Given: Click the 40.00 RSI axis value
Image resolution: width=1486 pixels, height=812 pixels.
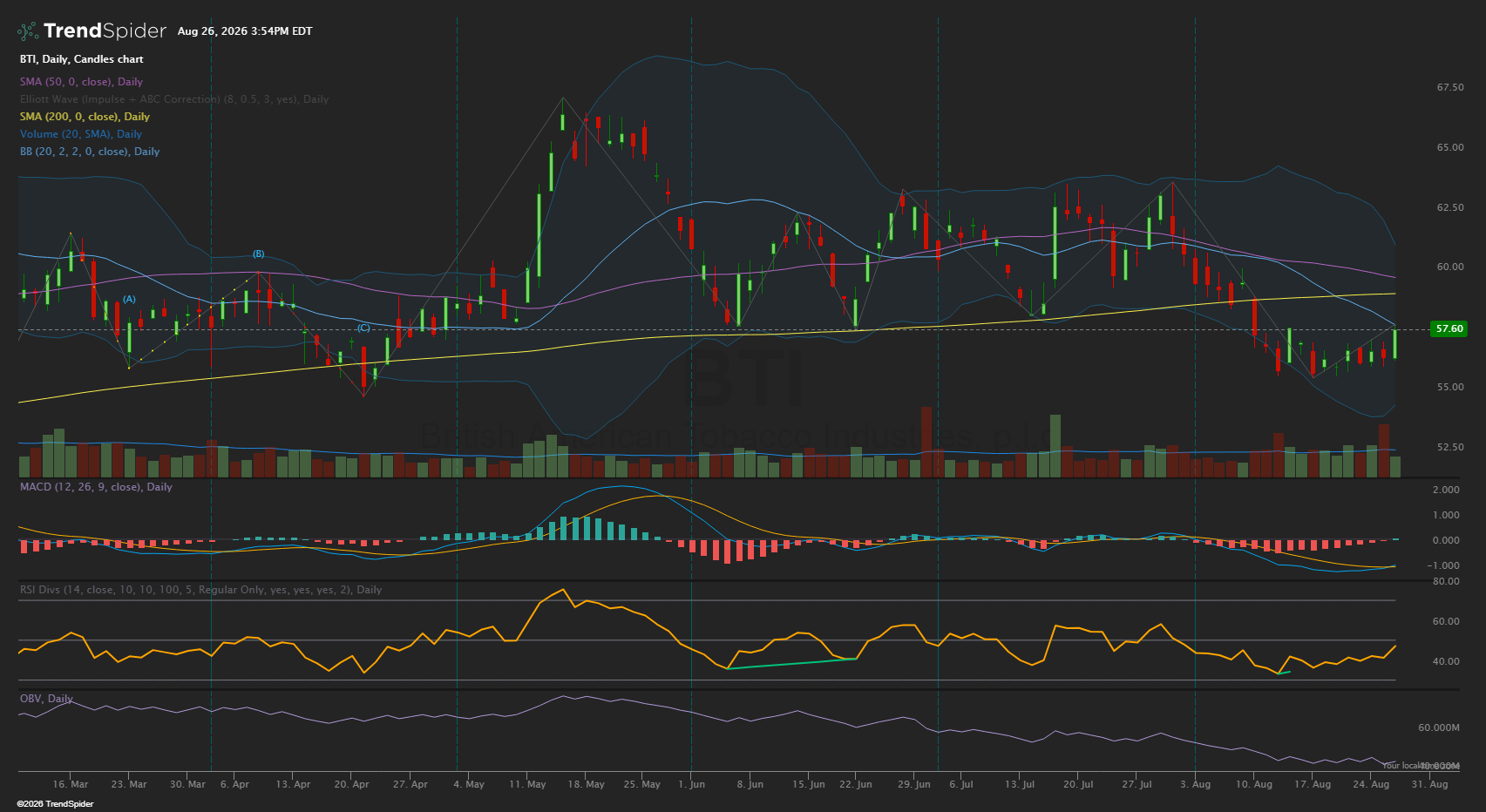Looking at the screenshot, I should 1446,661.
